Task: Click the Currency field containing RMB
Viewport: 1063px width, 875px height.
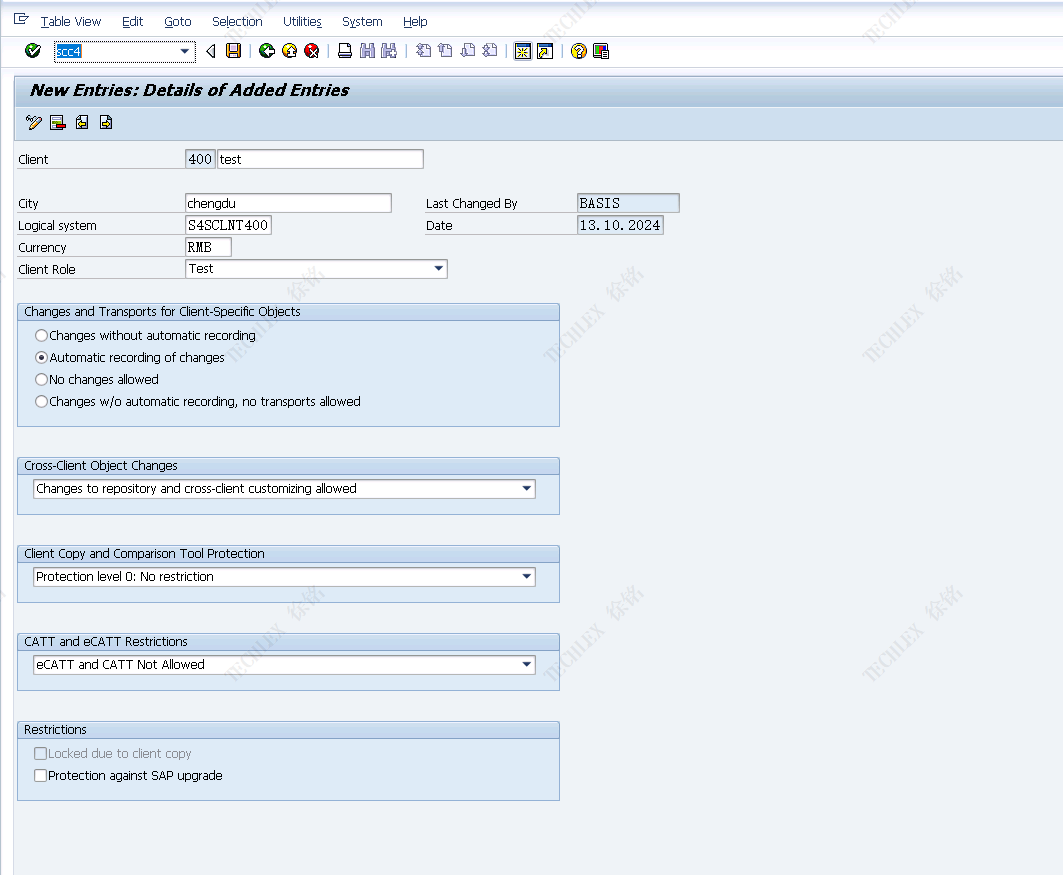Action: (x=208, y=247)
